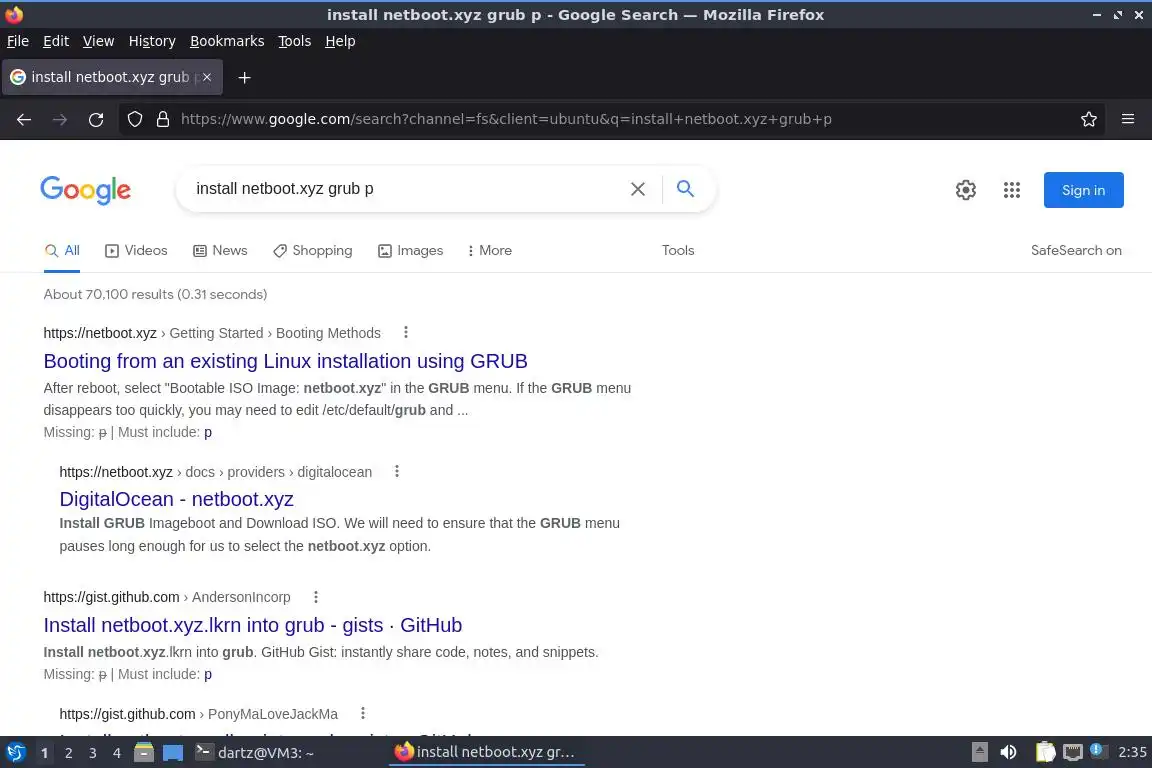Open the Edit menu
Screen dimensions: 1152x768
[x=56, y=41]
